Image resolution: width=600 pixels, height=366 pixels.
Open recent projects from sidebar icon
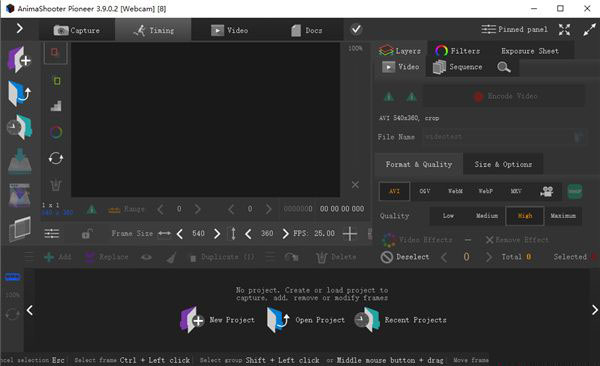tap(20, 127)
